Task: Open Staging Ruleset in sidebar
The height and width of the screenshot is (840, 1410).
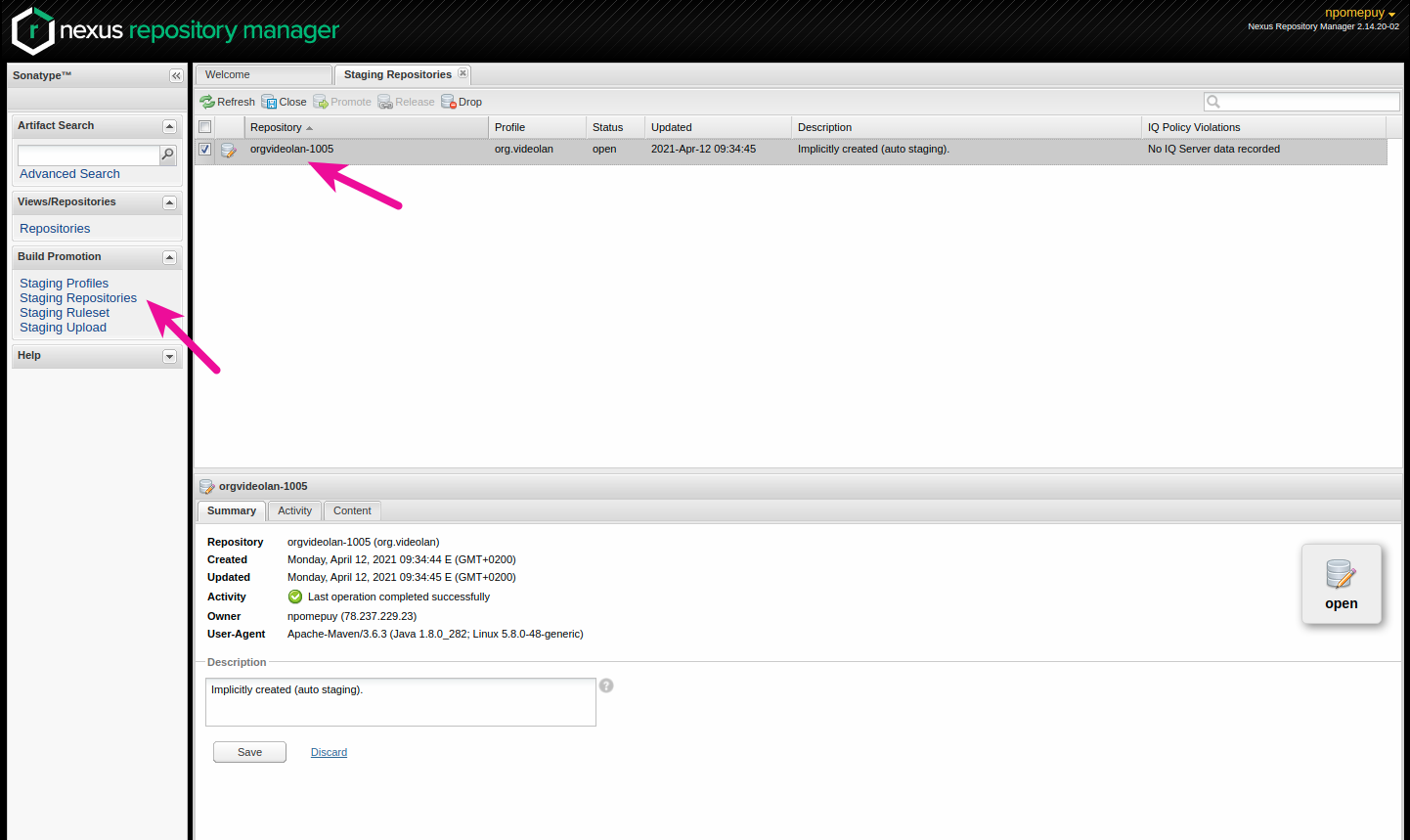Action: click(65, 313)
